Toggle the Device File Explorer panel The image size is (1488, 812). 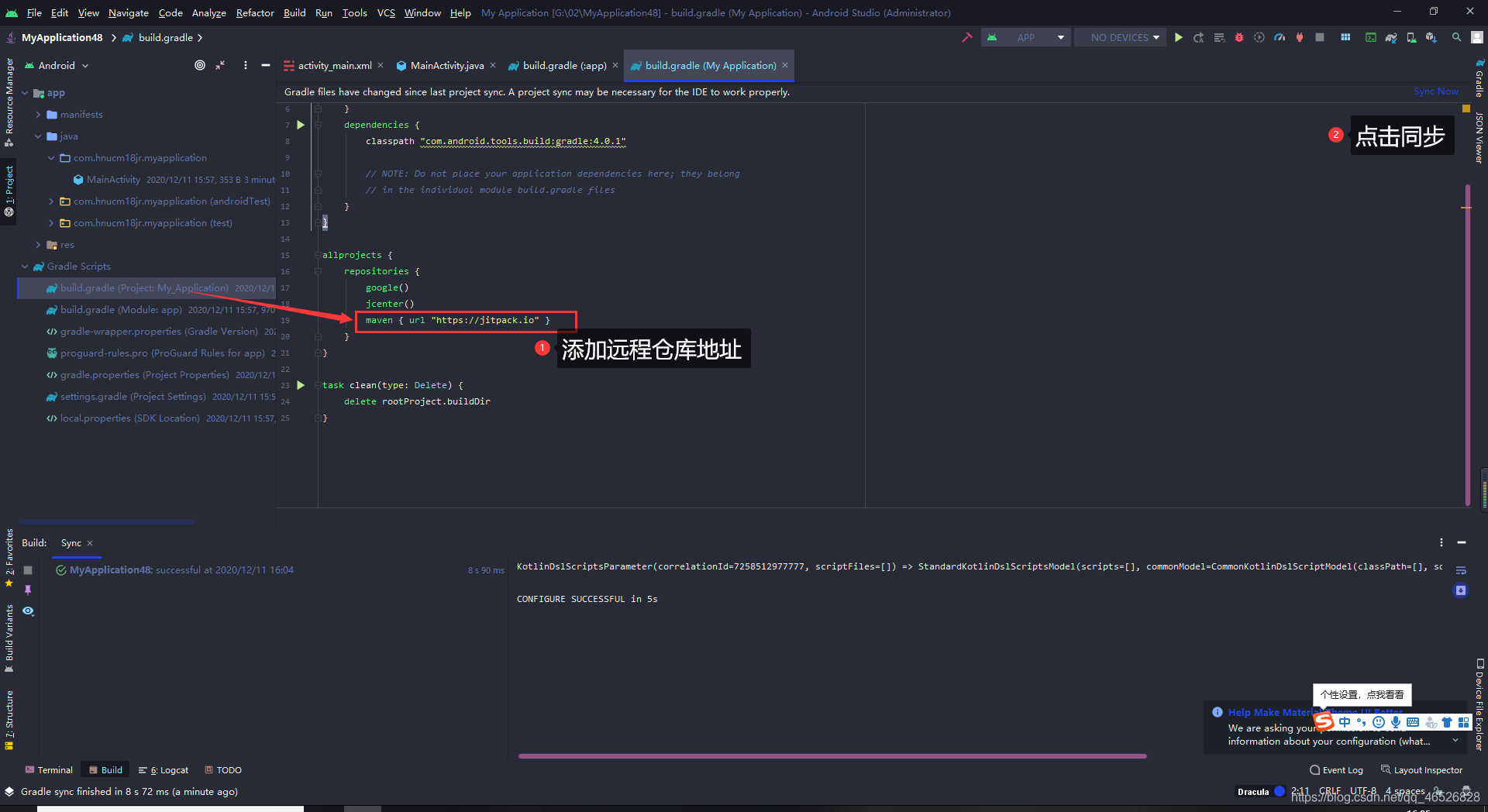point(1479,704)
